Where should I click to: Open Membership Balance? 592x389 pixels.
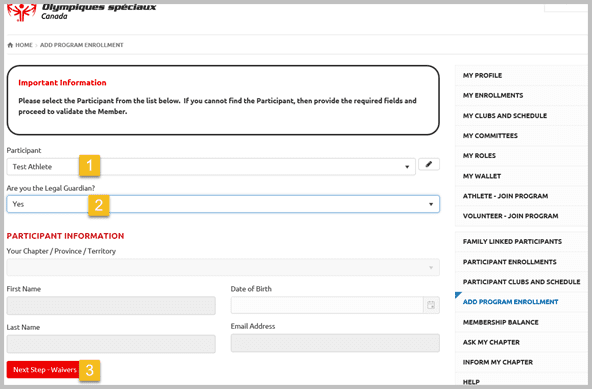point(521,323)
